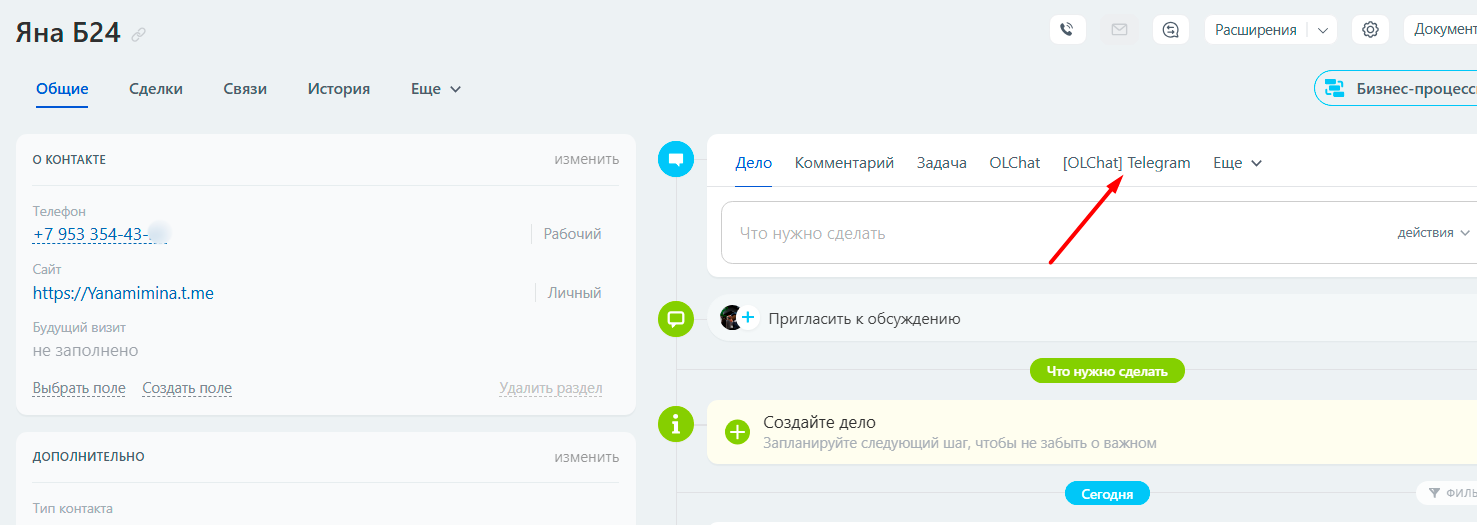The image size is (1477, 525).
Task: Copy link icon next to Яна Б24
Action: click(x=139, y=35)
